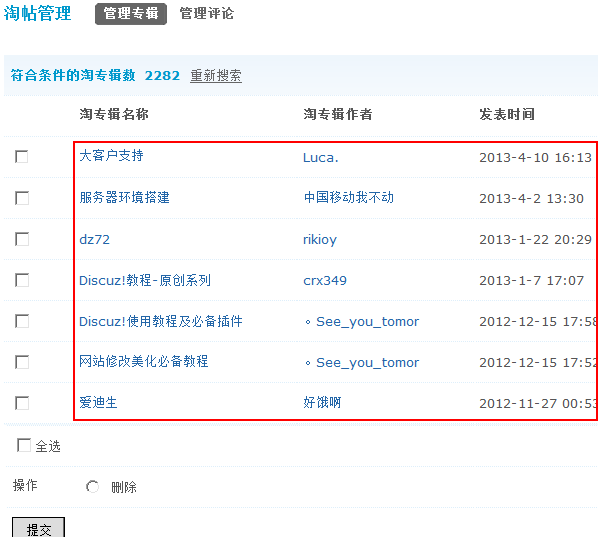Image resolution: width=598 pixels, height=537 pixels.
Task: View author 中国移动我不动 profile
Action: click(x=349, y=198)
